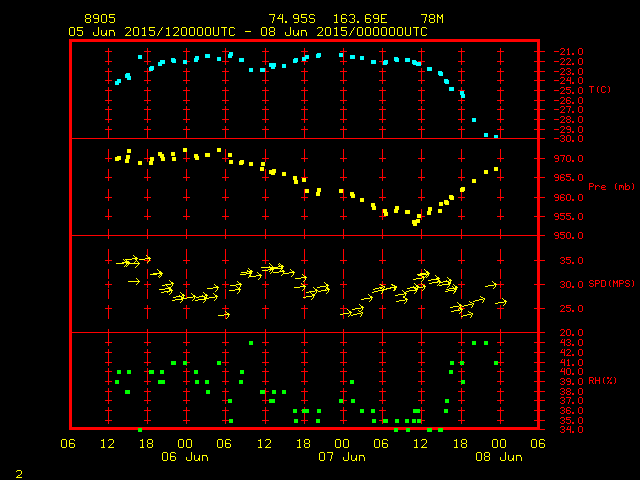Click the -21.0 temperature tick value
640x480 pixels.
click(568, 52)
